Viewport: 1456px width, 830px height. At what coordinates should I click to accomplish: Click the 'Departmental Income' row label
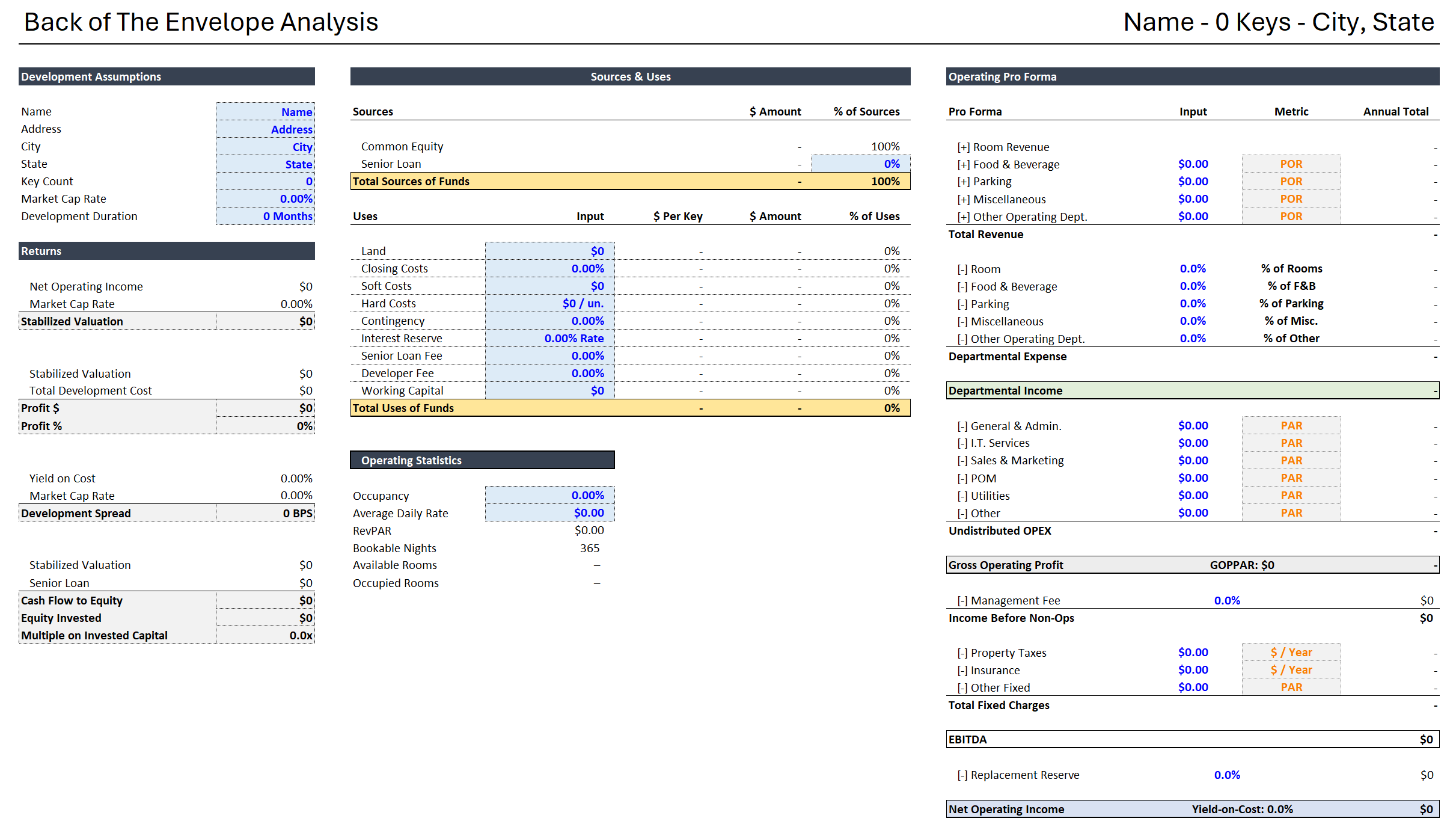point(1005,391)
